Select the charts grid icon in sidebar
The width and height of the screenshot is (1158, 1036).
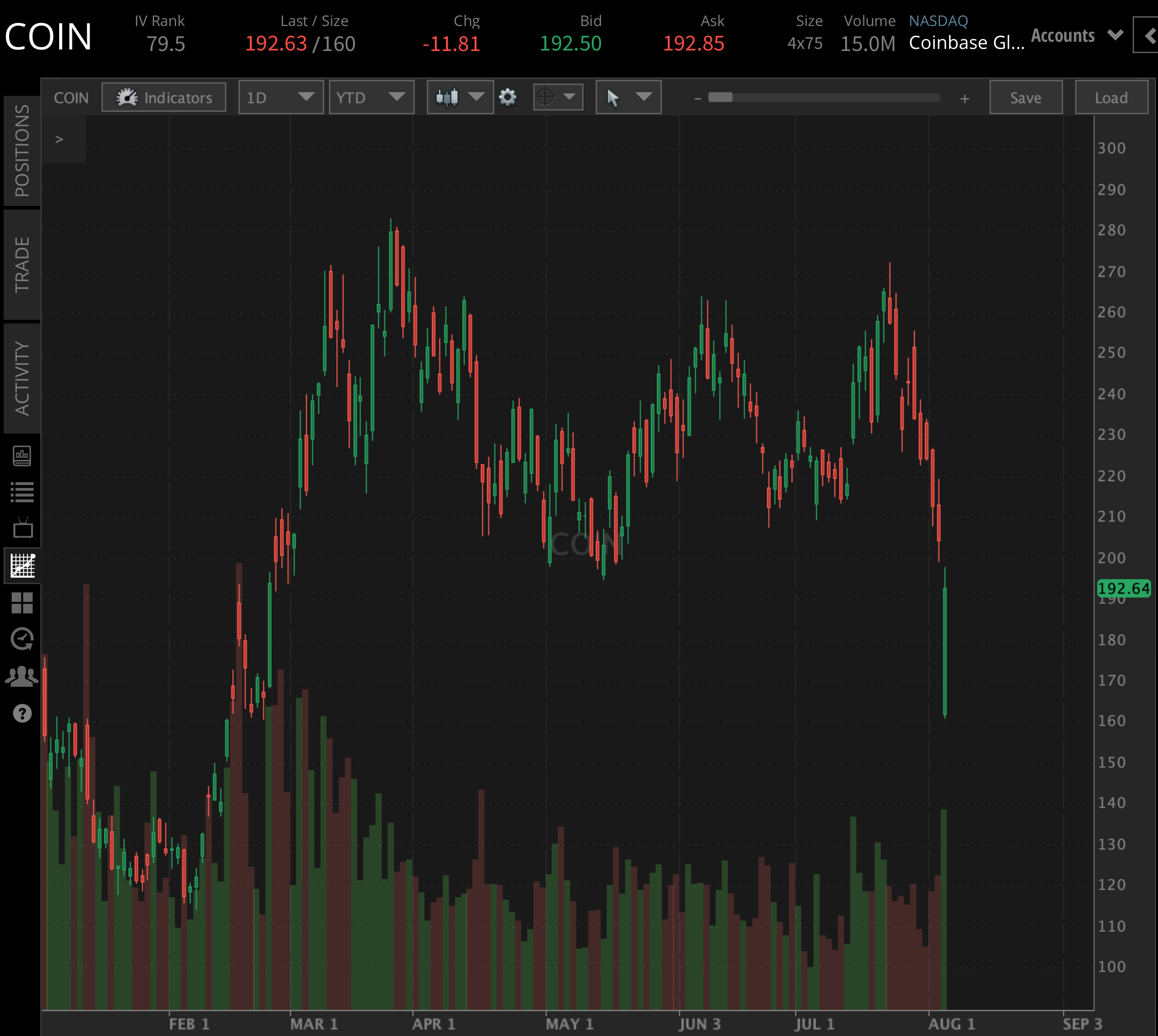(x=22, y=565)
